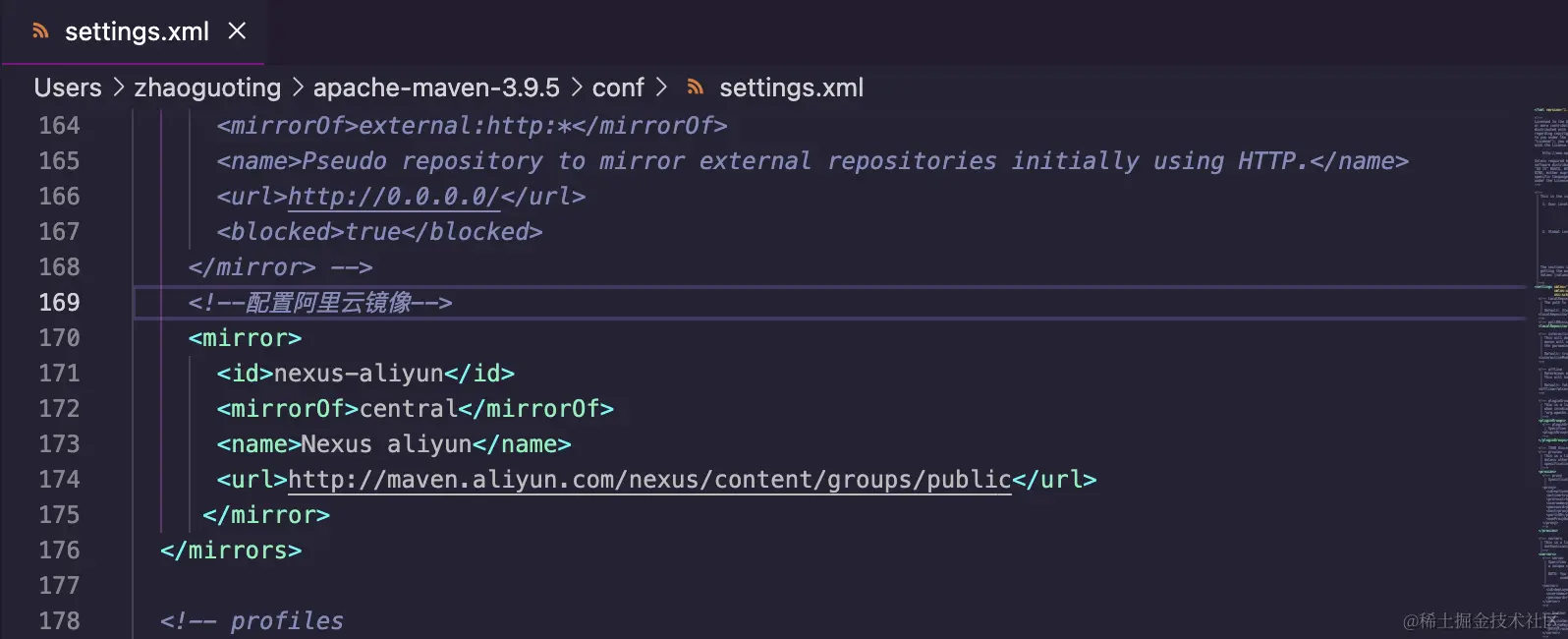Click the nexus-aliyun id value
This screenshot has height=639, width=1568.
[359, 374]
